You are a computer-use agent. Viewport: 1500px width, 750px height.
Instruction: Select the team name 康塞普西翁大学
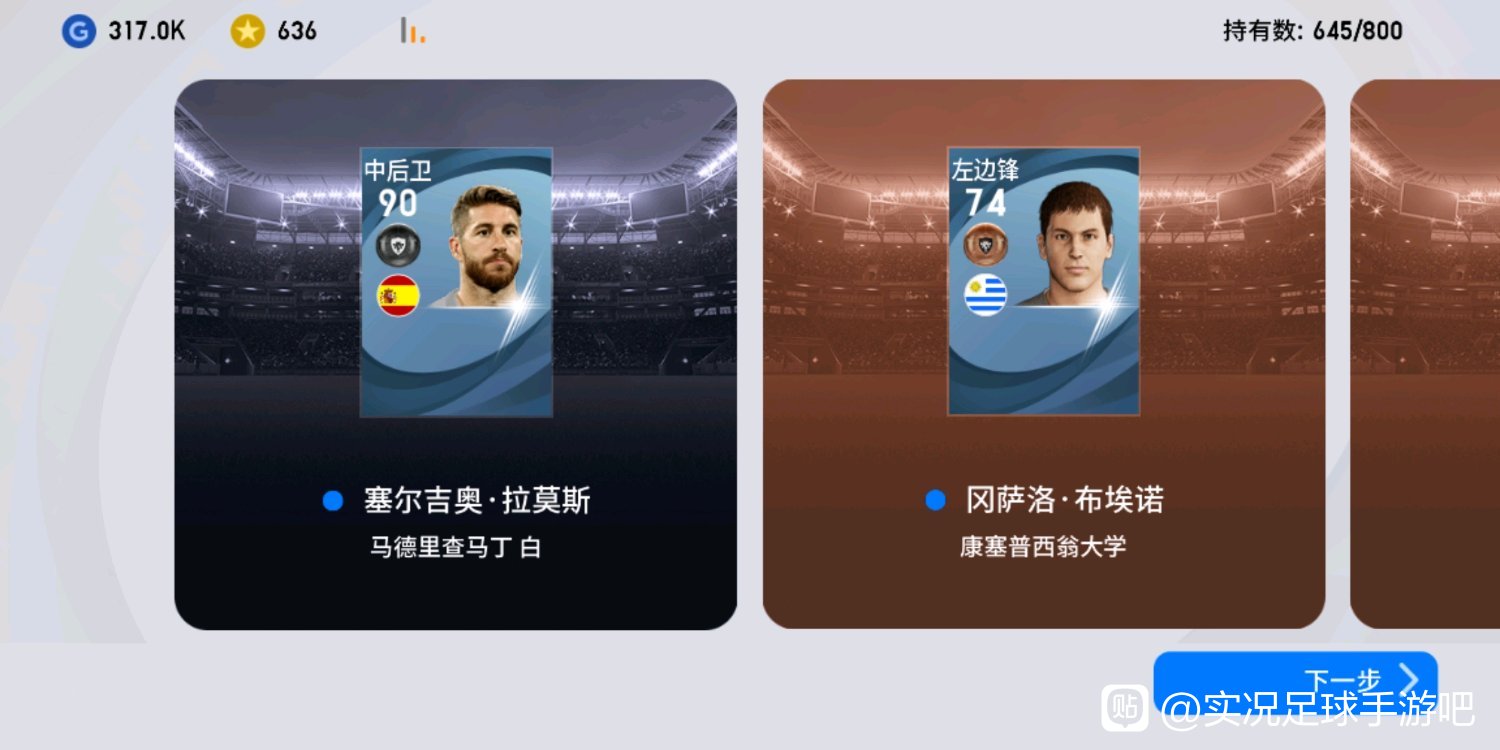click(x=1043, y=547)
